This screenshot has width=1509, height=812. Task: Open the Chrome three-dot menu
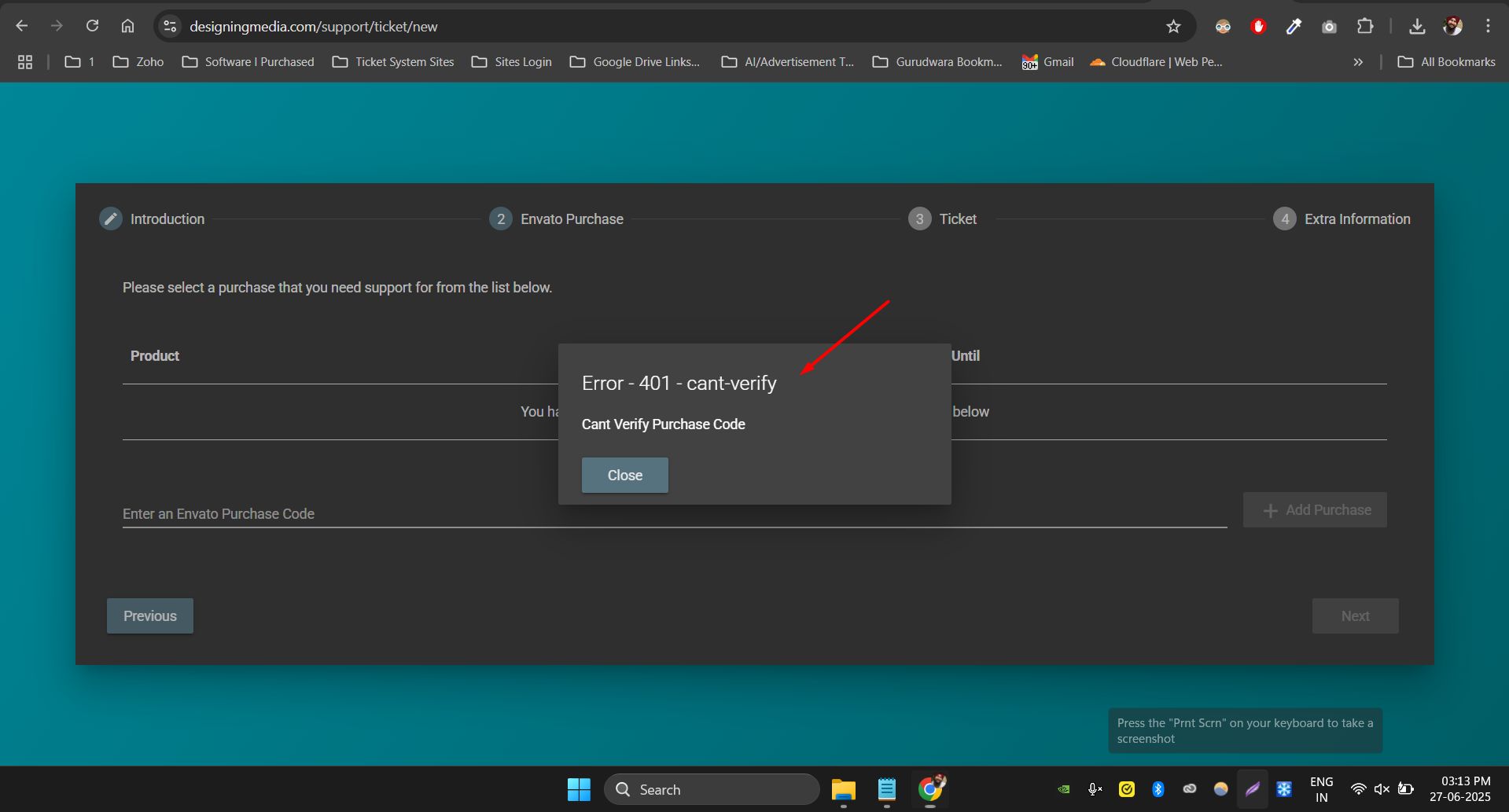(1488, 26)
